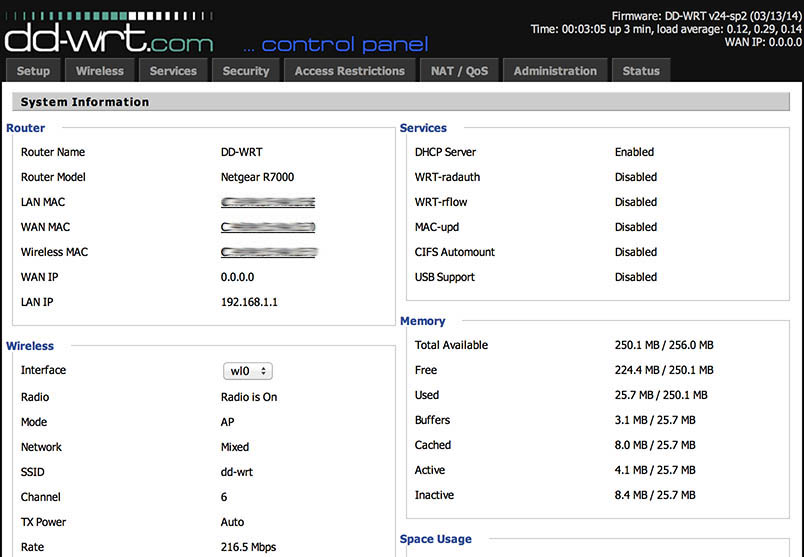This screenshot has width=804, height=557.
Task: Click the System Information header bar
Action: pos(400,102)
